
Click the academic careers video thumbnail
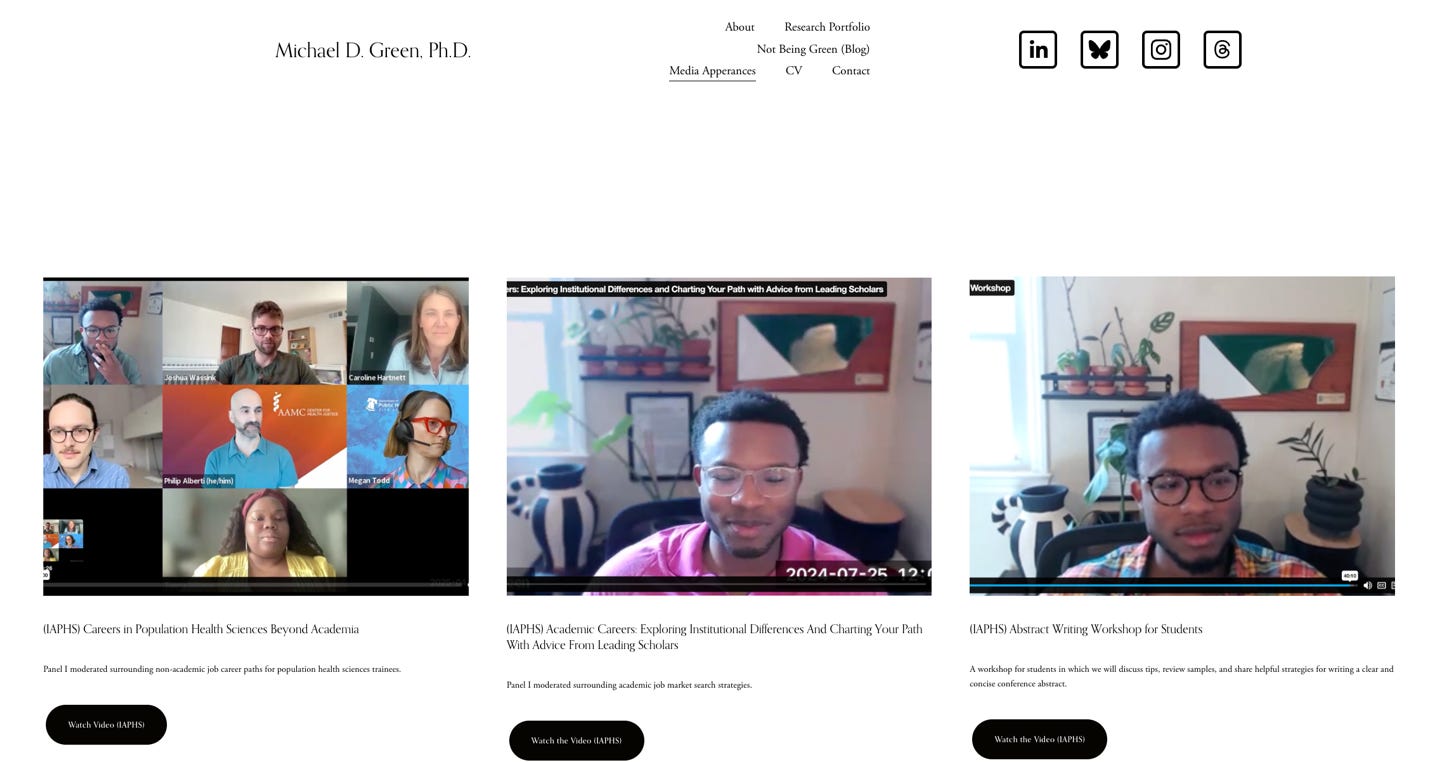[x=718, y=435]
